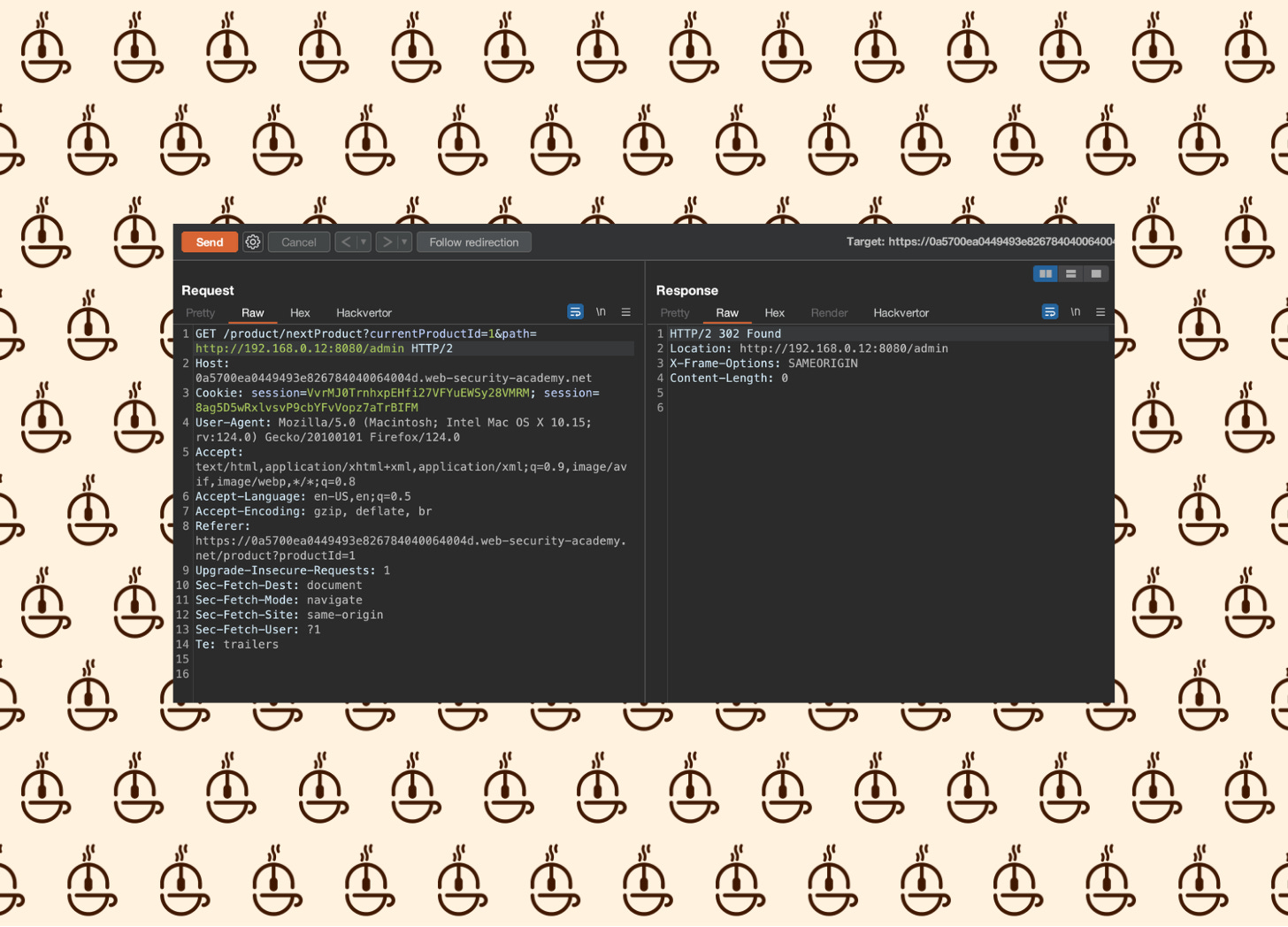This screenshot has height=927, width=1288.
Task: Click the Content-Length response header
Action: [729, 379]
